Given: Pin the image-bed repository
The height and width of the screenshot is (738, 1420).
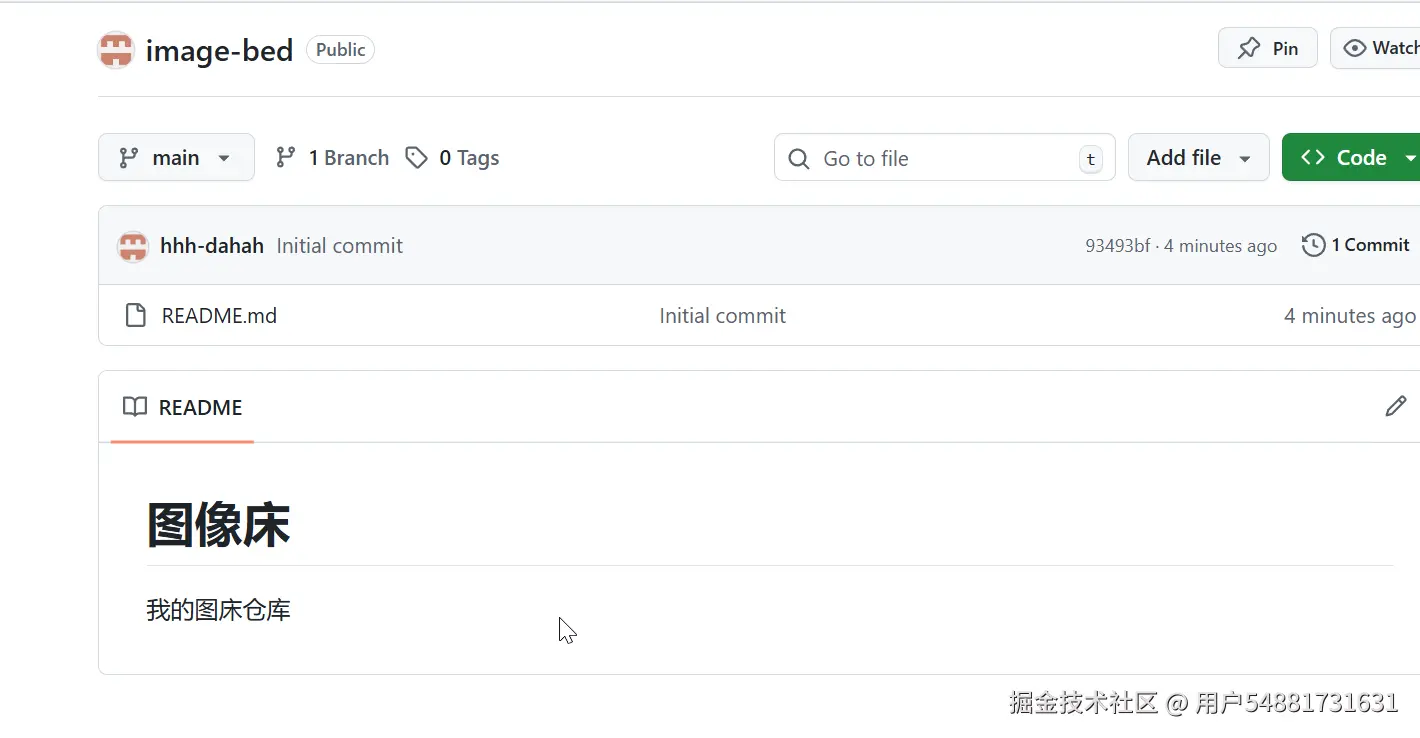Looking at the screenshot, I should pyautogui.click(x=1267, y=48).
